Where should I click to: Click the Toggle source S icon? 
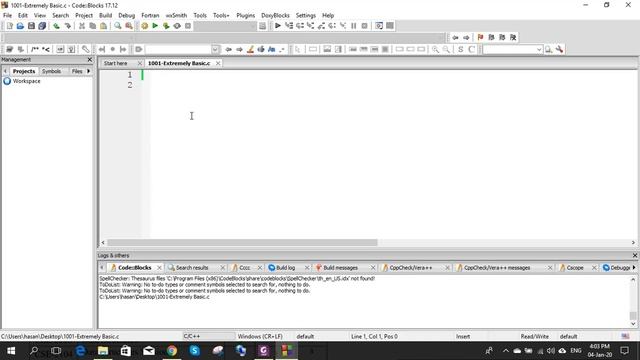click(x=460, y=49)
